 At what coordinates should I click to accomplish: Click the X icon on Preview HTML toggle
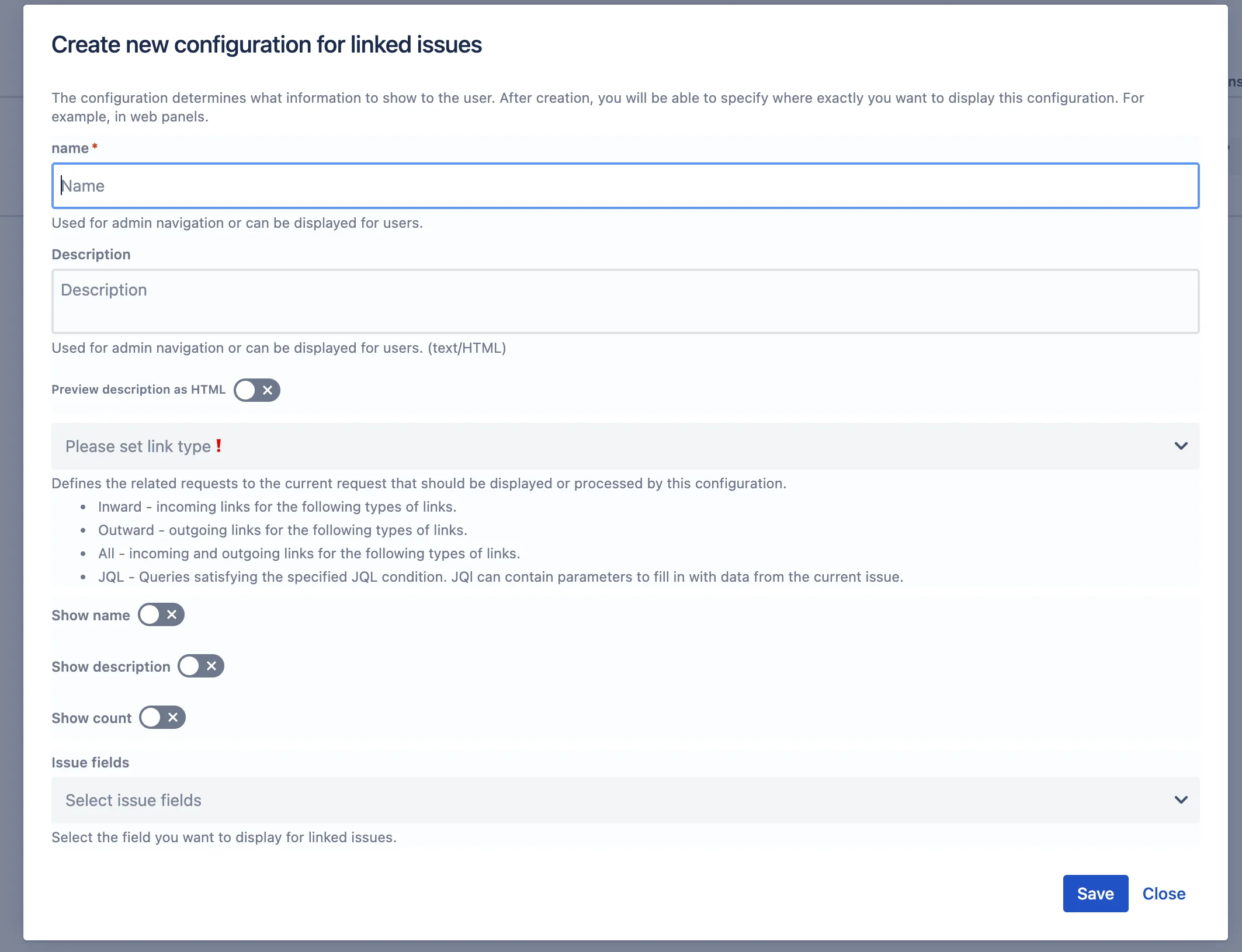point(268,390)
